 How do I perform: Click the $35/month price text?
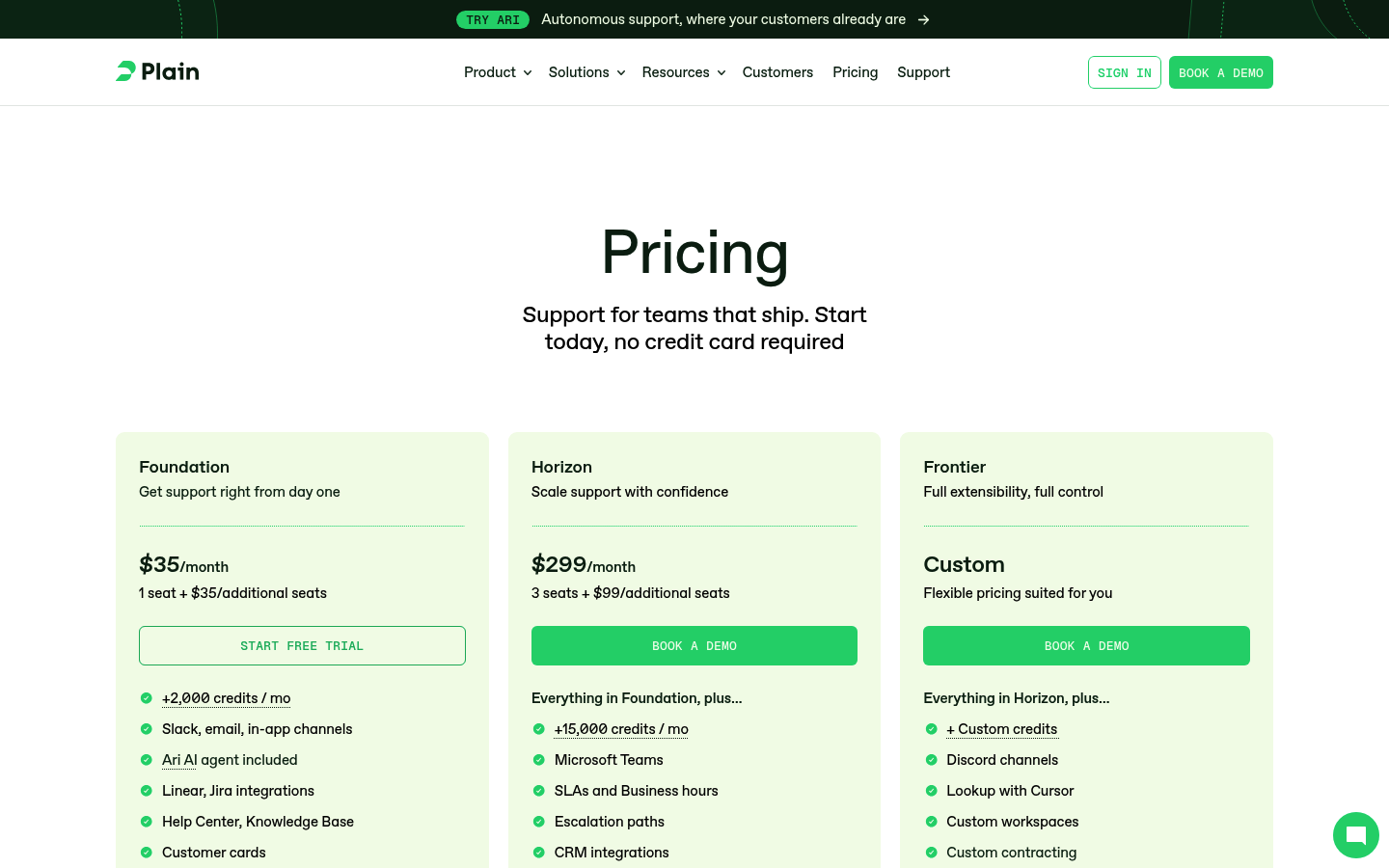tap(183, 564)
